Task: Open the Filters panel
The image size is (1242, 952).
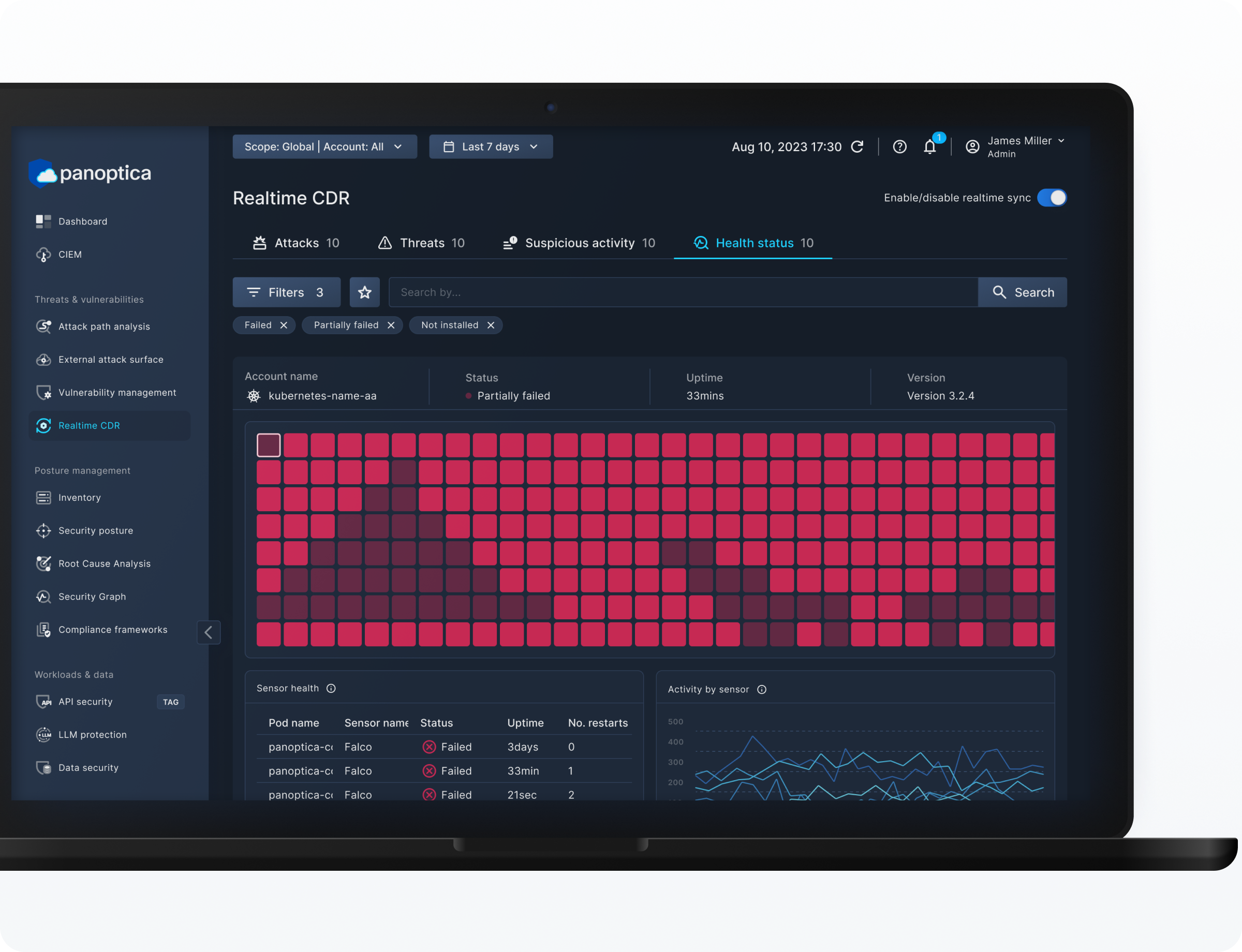Action: coord(286,292)
